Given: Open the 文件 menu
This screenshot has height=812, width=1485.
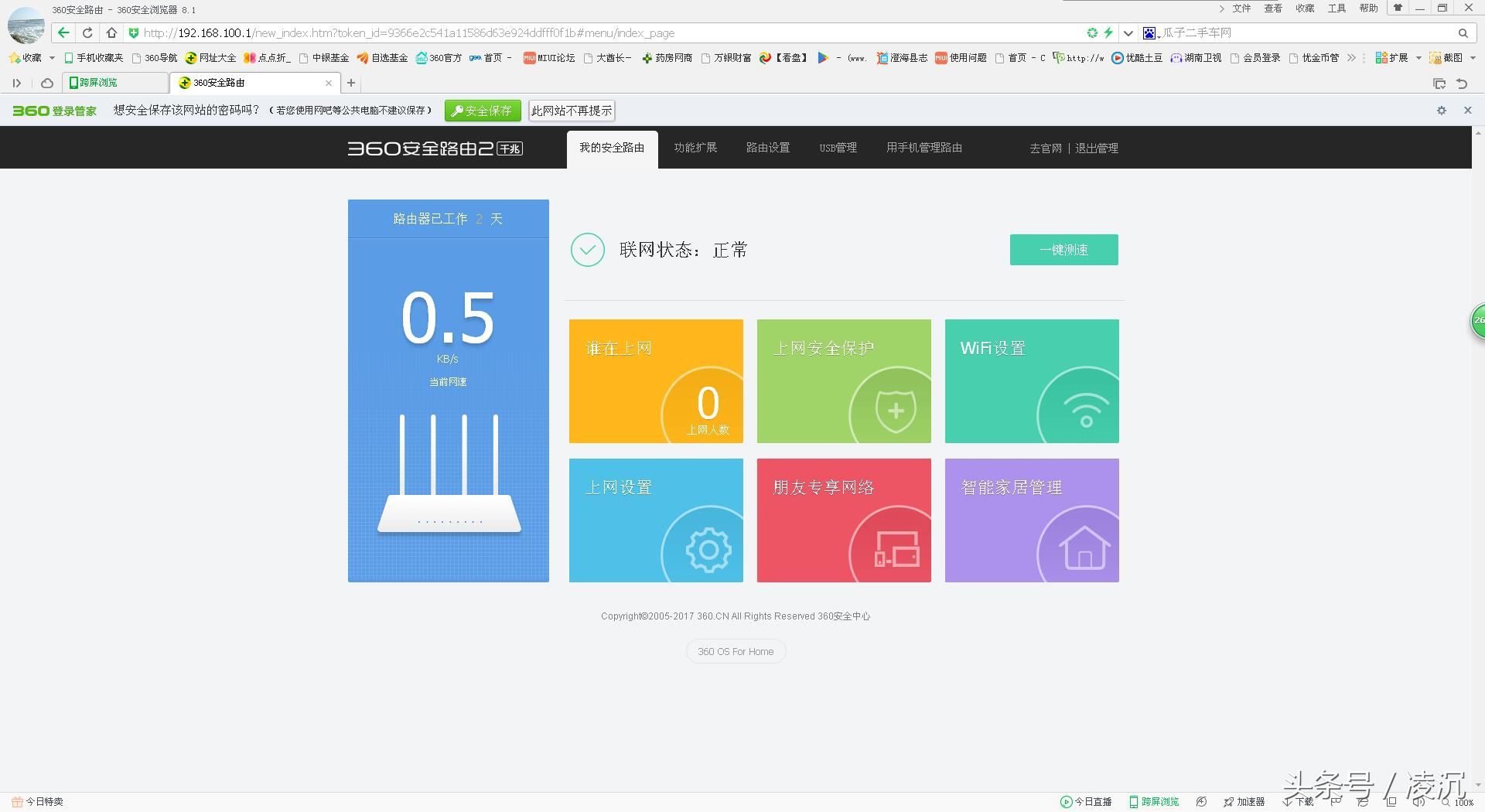Looking at the screenshot, I should tap(1241, 9).
